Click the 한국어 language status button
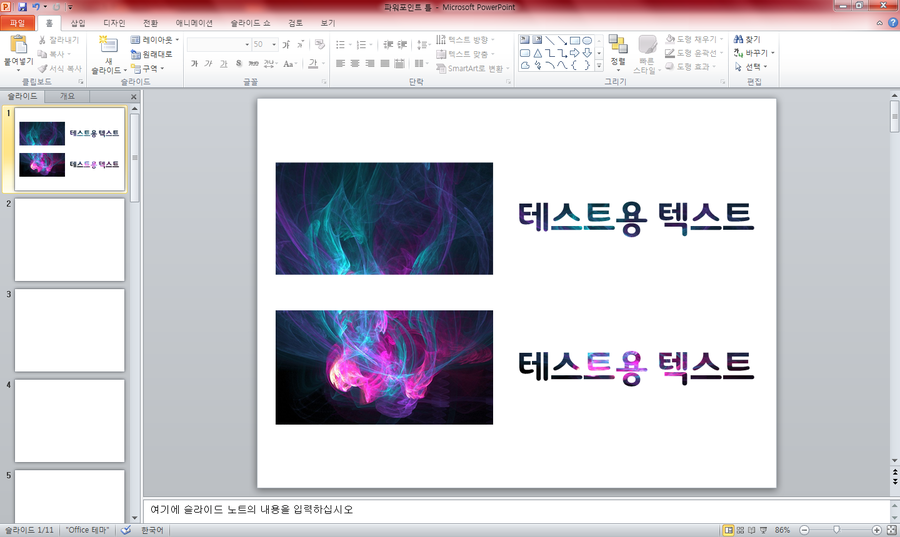 (x=153, y=530)
